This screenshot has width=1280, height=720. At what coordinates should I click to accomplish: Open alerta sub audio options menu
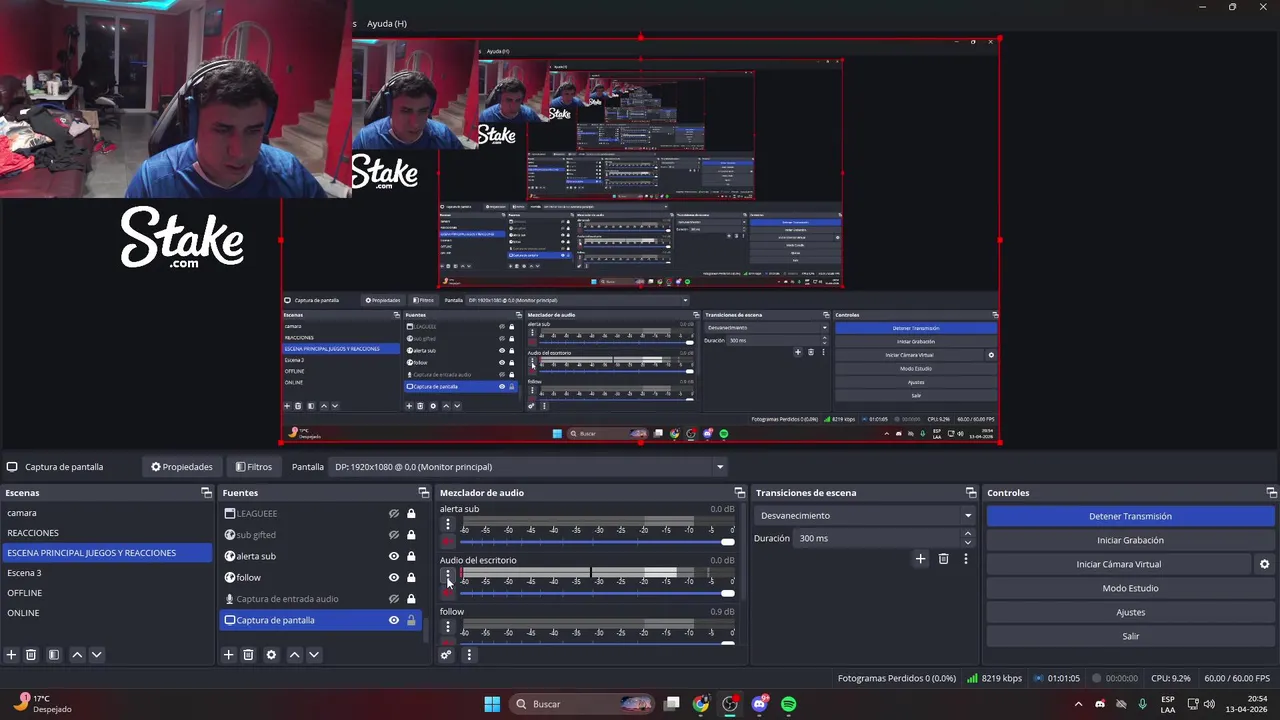click(447, 524)
